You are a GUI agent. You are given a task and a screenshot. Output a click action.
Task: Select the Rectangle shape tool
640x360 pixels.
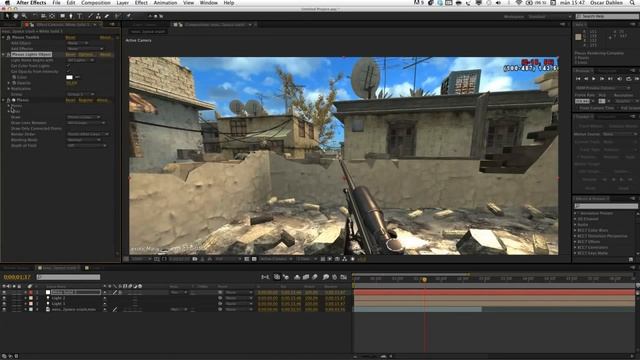62,16
